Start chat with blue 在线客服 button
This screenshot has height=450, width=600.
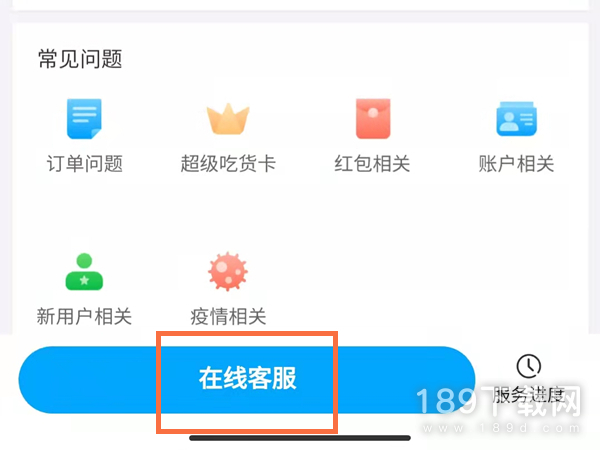[247, 380]
